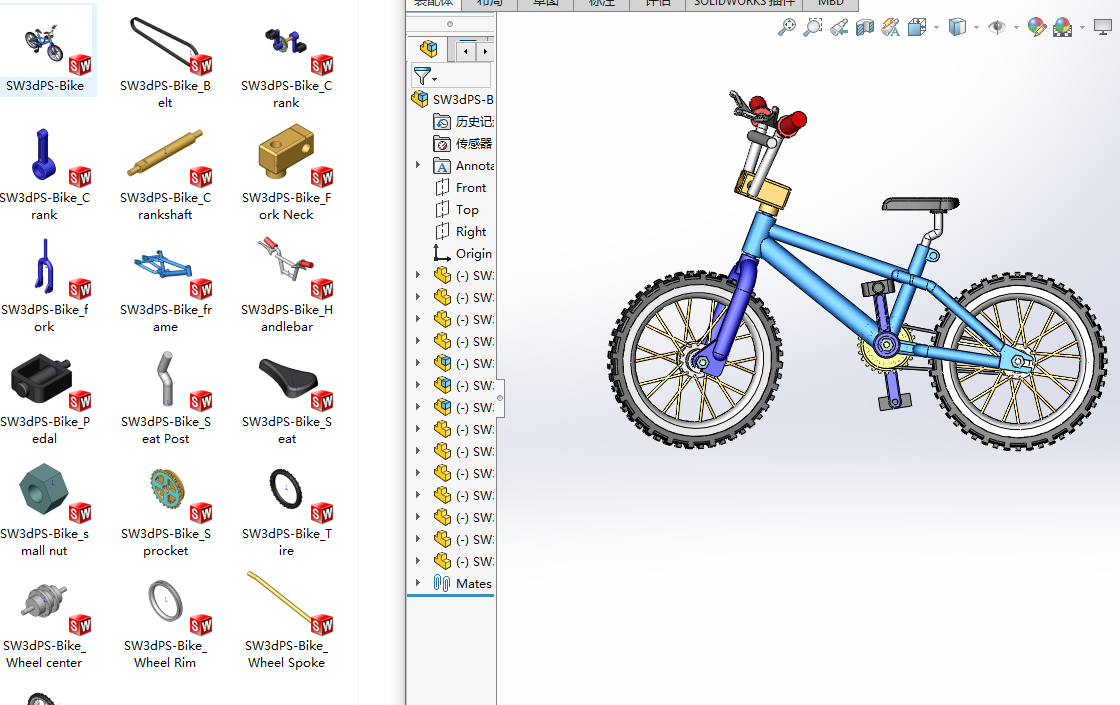The image size is (1120, 705).
Task: Activate the Zoom to Area tool
Action: (x=812, y=27)
